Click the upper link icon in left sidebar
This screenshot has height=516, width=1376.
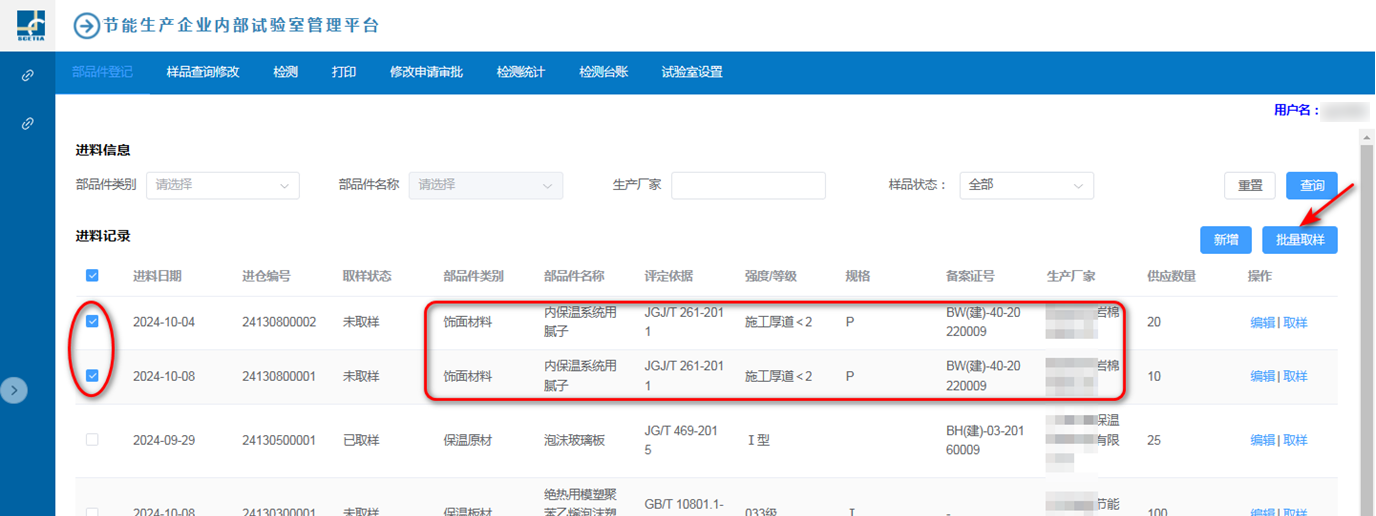(28, 76)
